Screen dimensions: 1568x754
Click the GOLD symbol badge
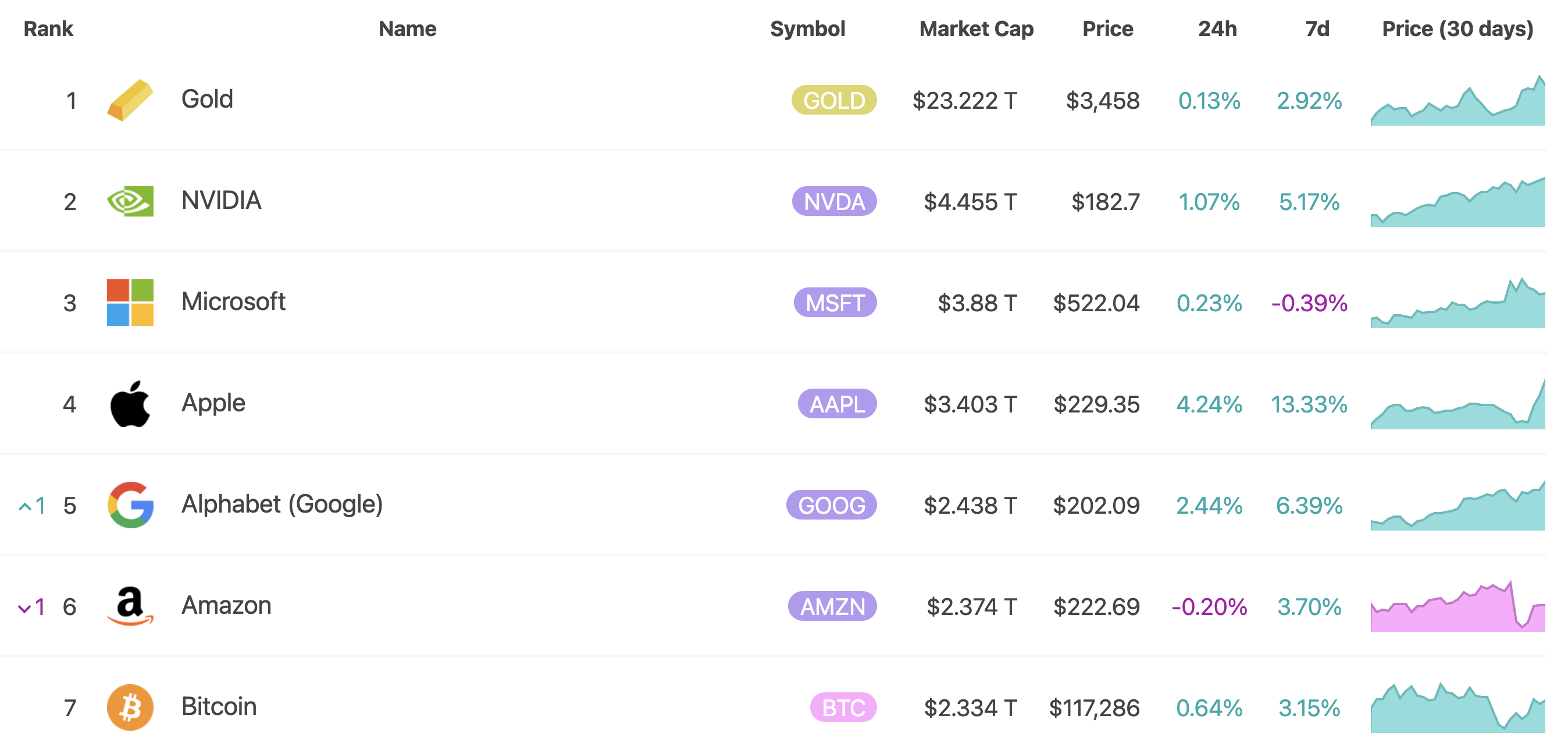click(834, 100)
